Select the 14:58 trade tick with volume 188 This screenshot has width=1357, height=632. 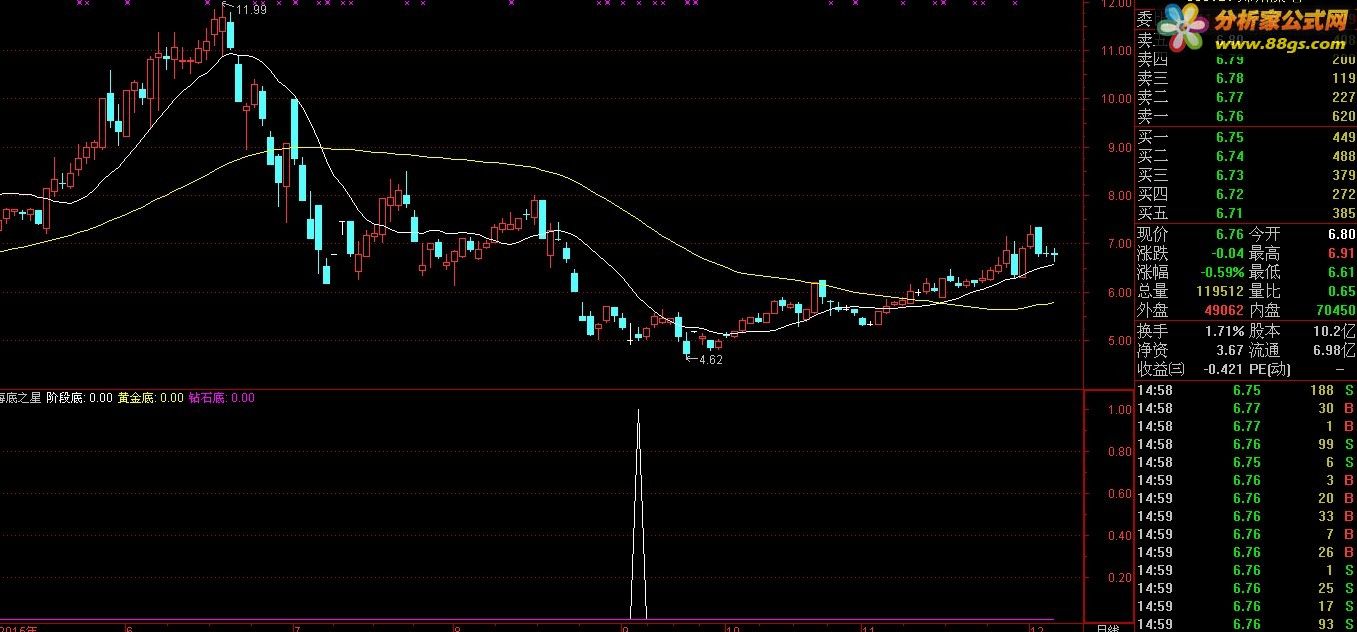pos(1245,390)
